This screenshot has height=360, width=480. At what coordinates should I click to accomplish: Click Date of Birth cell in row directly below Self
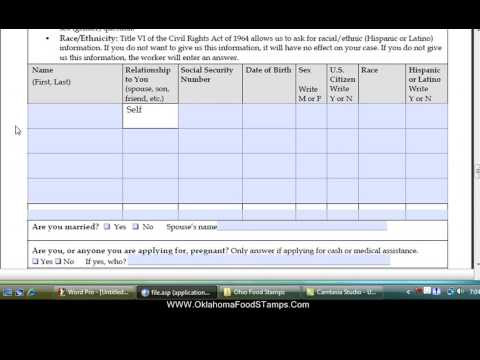point(269,141)
